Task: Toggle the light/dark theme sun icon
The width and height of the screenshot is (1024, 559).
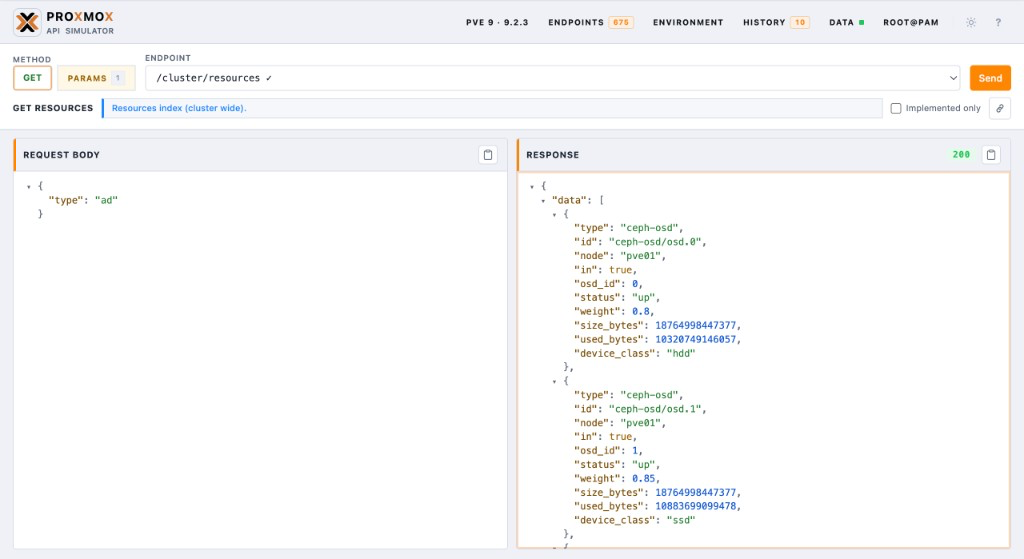Action: click(971, 22)
